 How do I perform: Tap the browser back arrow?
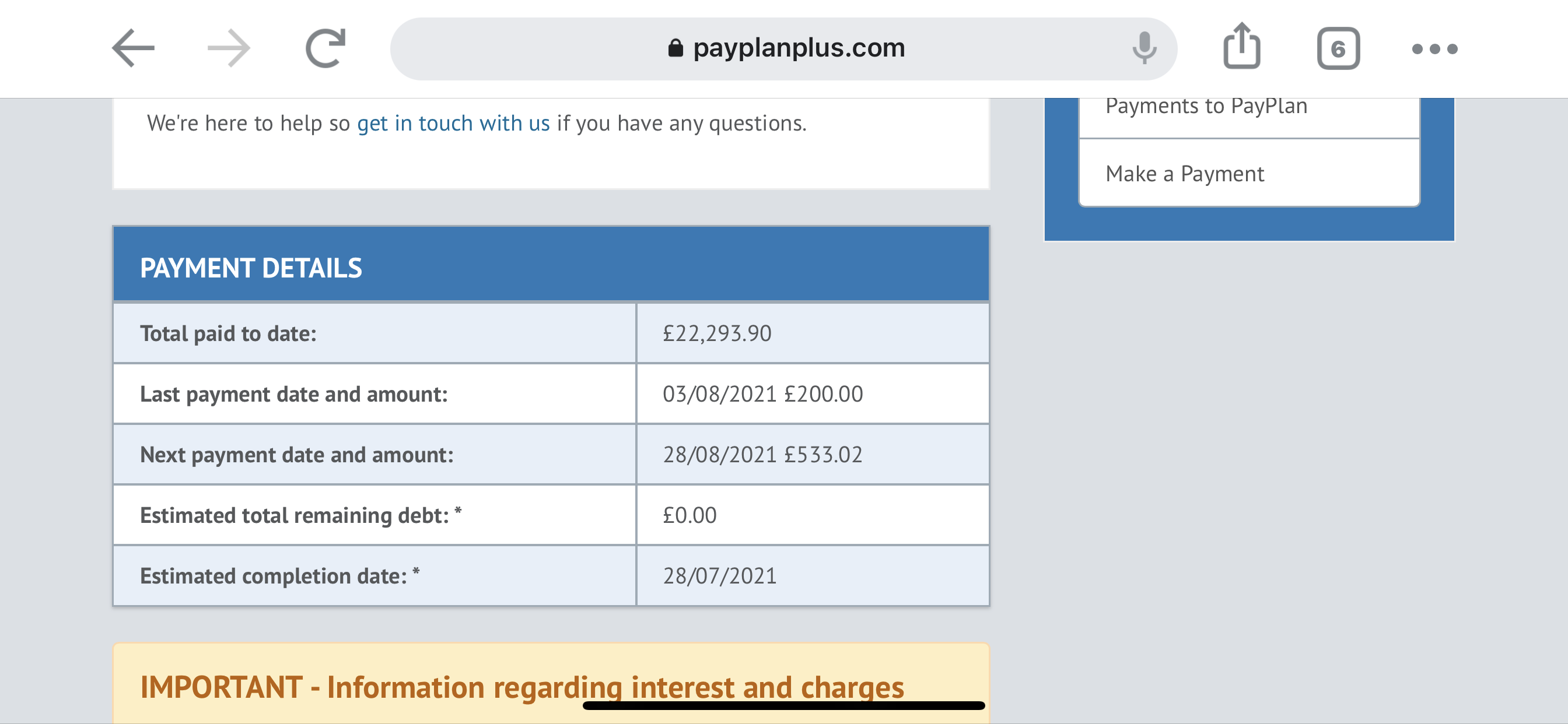tap(134, 48)
